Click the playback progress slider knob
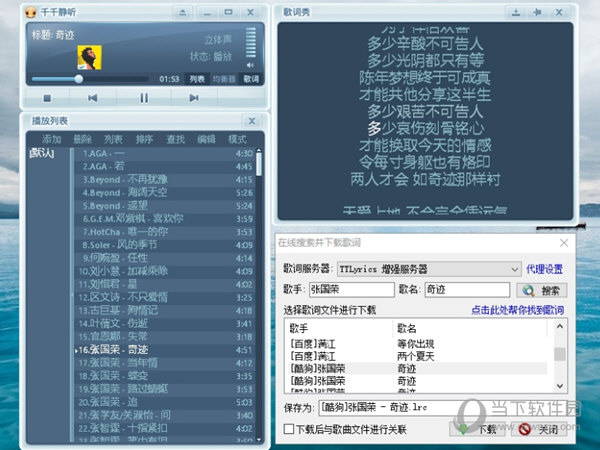This screenshot has height=450, width=600. (x=79, y=79)
